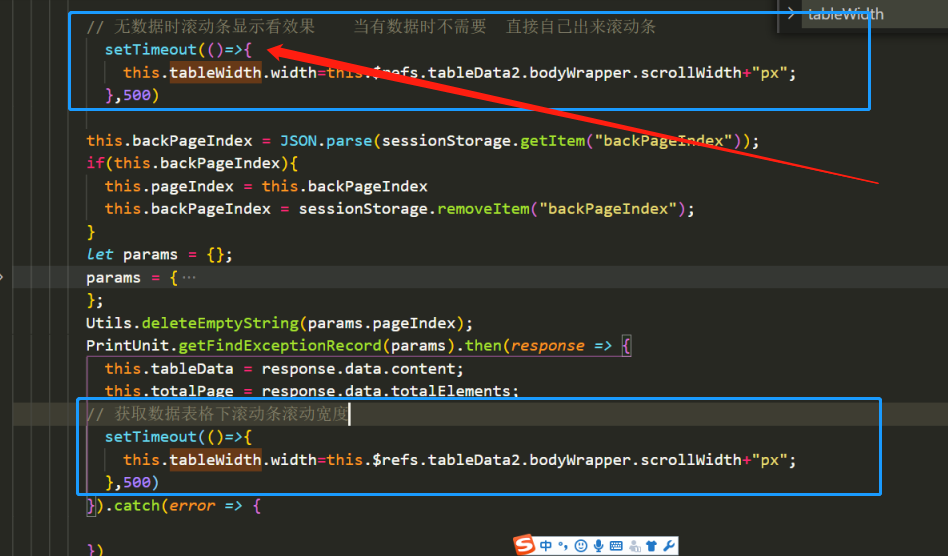948x556 pixels.
Task: Click the removeItem method name
Action: 483,209
